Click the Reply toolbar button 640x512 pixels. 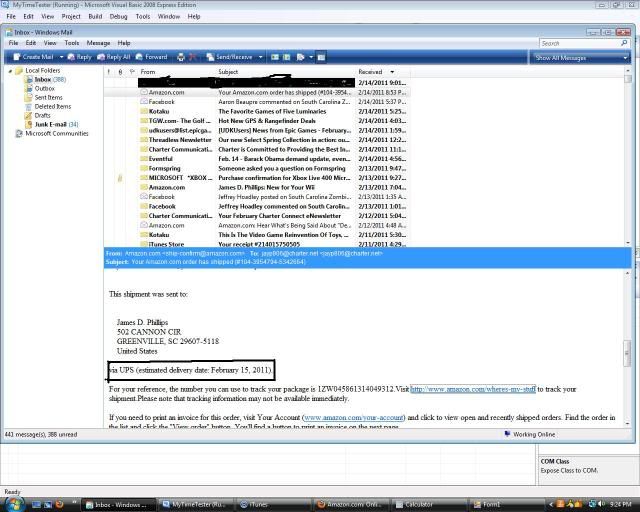(80, 57)
